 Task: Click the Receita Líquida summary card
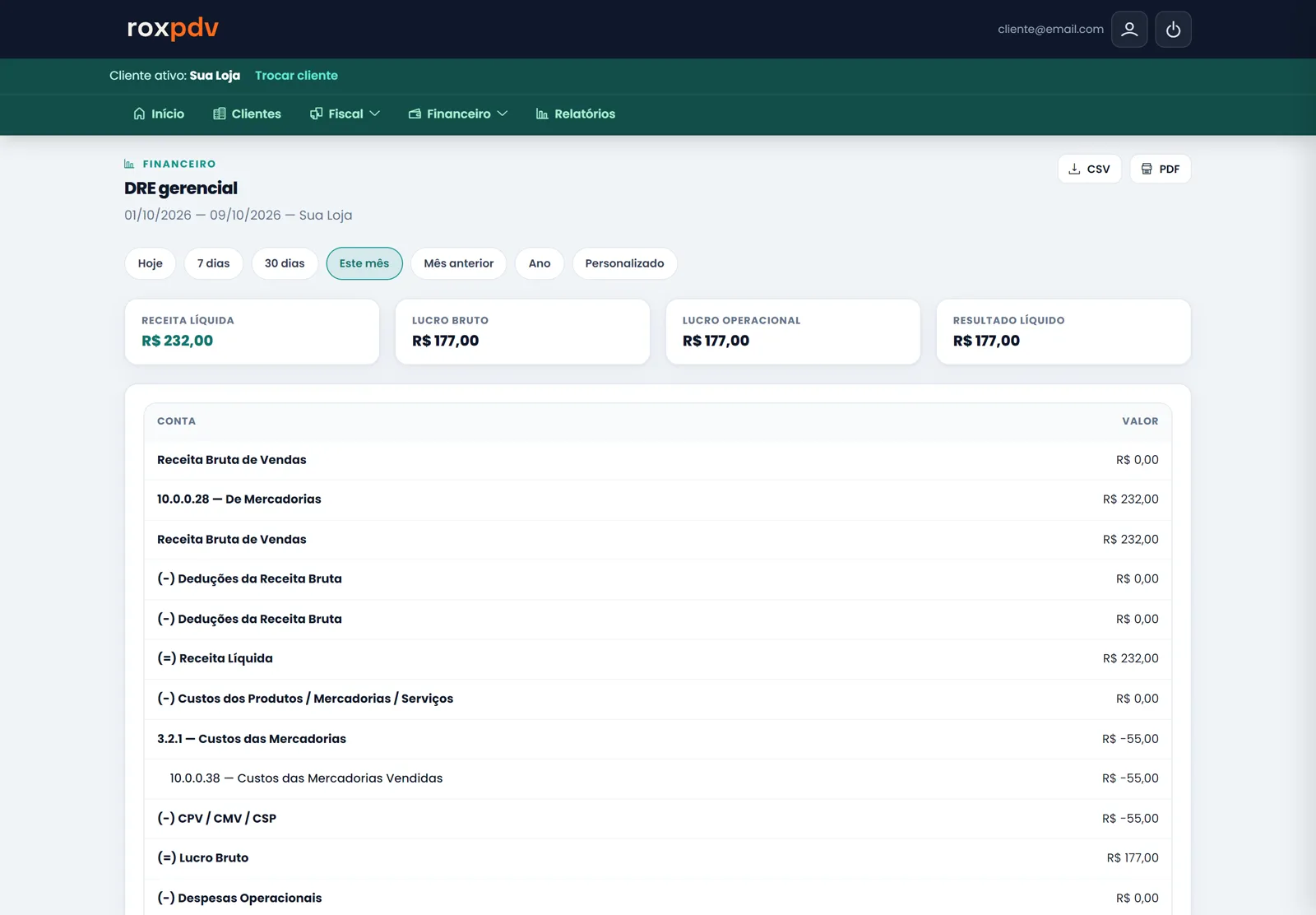click(x=252, y=332)
